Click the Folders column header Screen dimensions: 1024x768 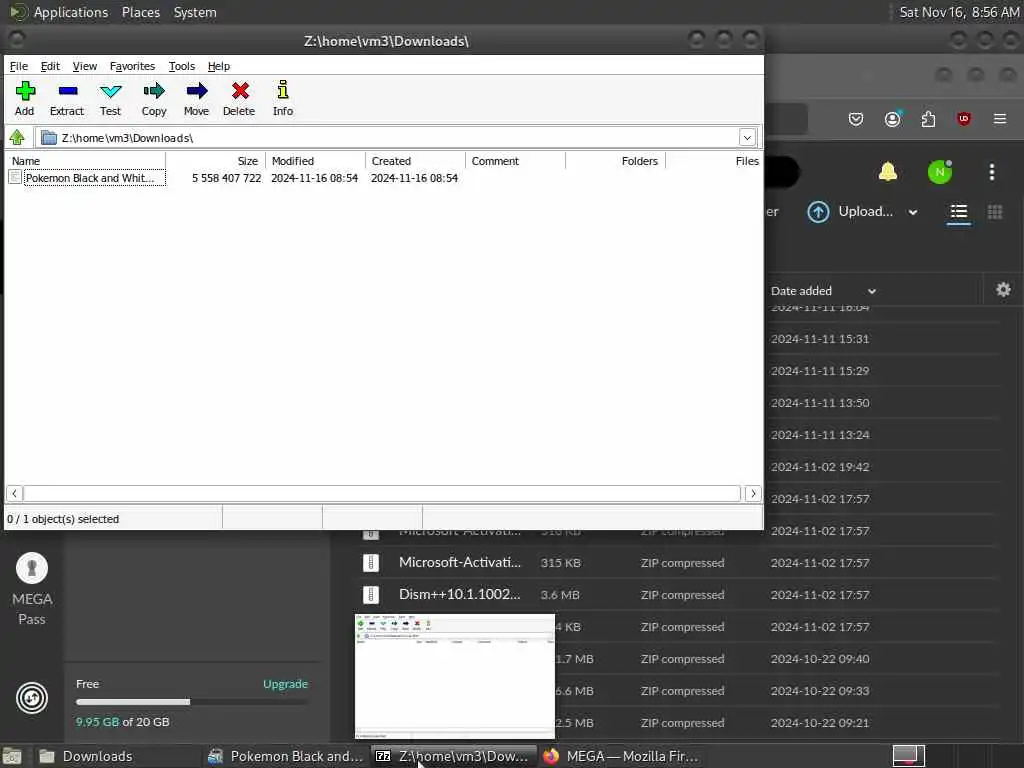[x=615, y=161]
